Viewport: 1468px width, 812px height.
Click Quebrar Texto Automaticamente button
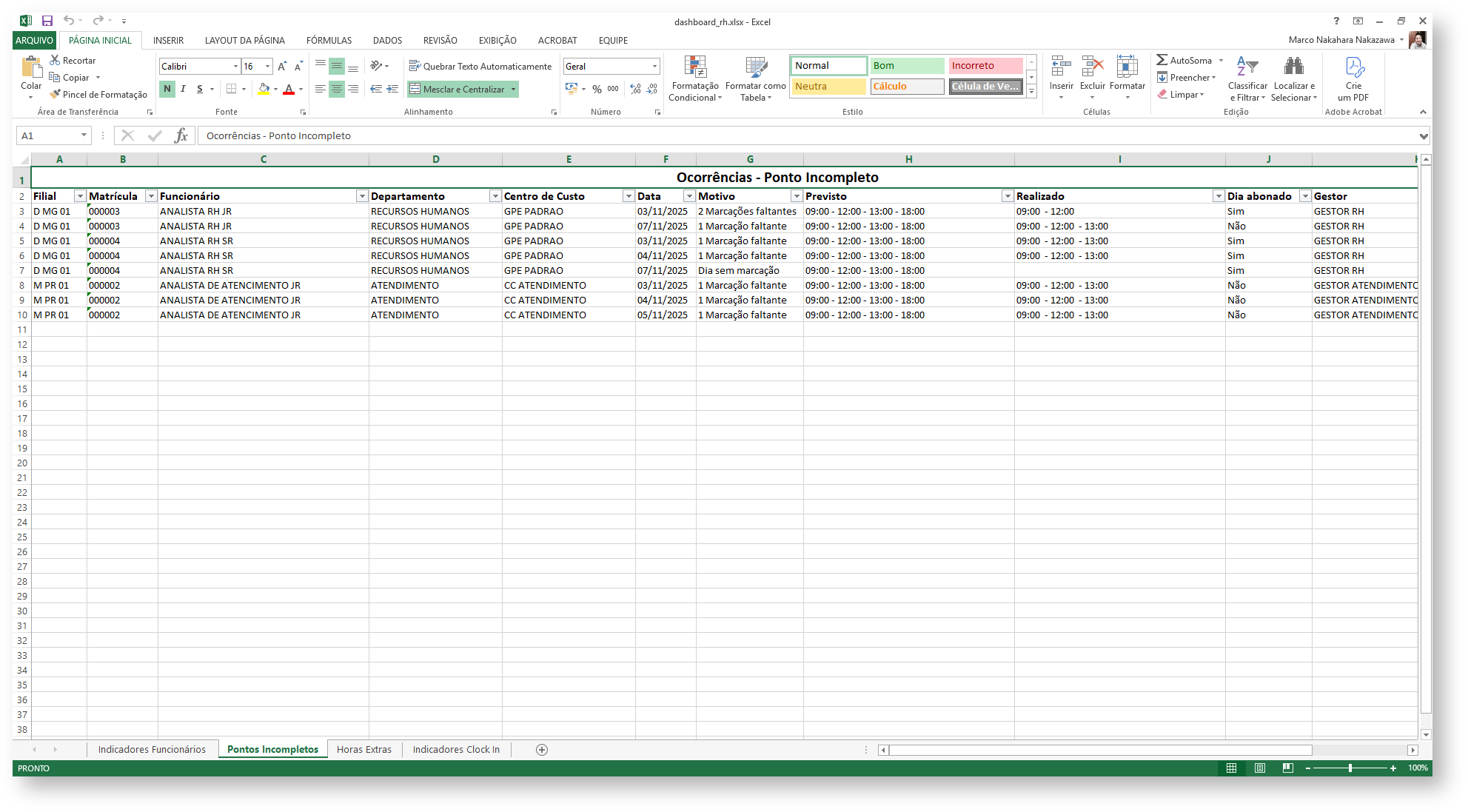[x=481, y=67]
